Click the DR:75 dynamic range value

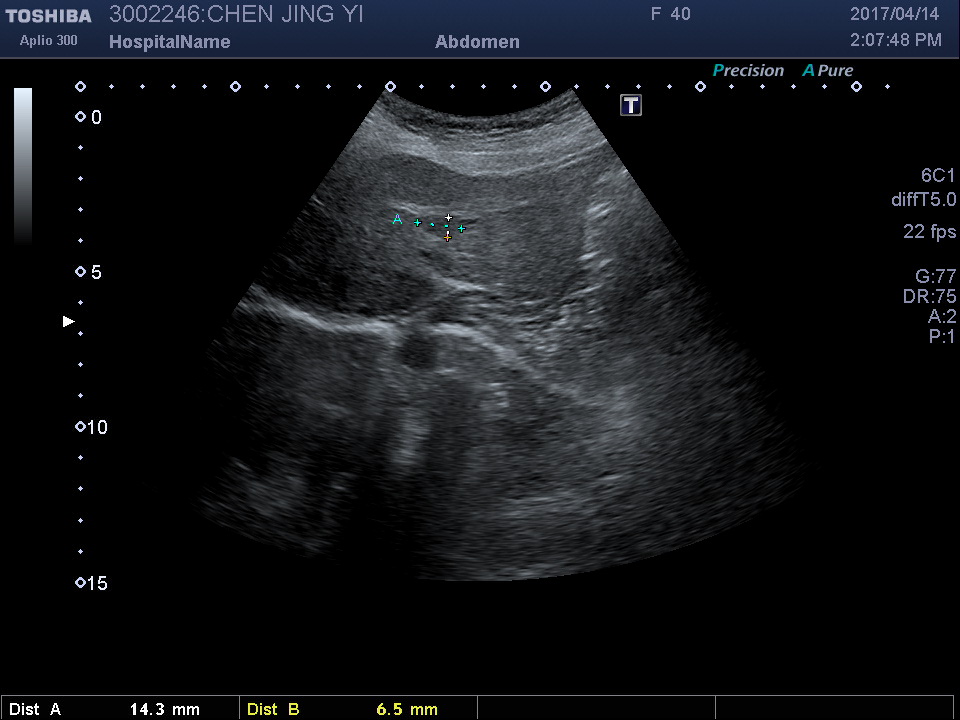929,296
